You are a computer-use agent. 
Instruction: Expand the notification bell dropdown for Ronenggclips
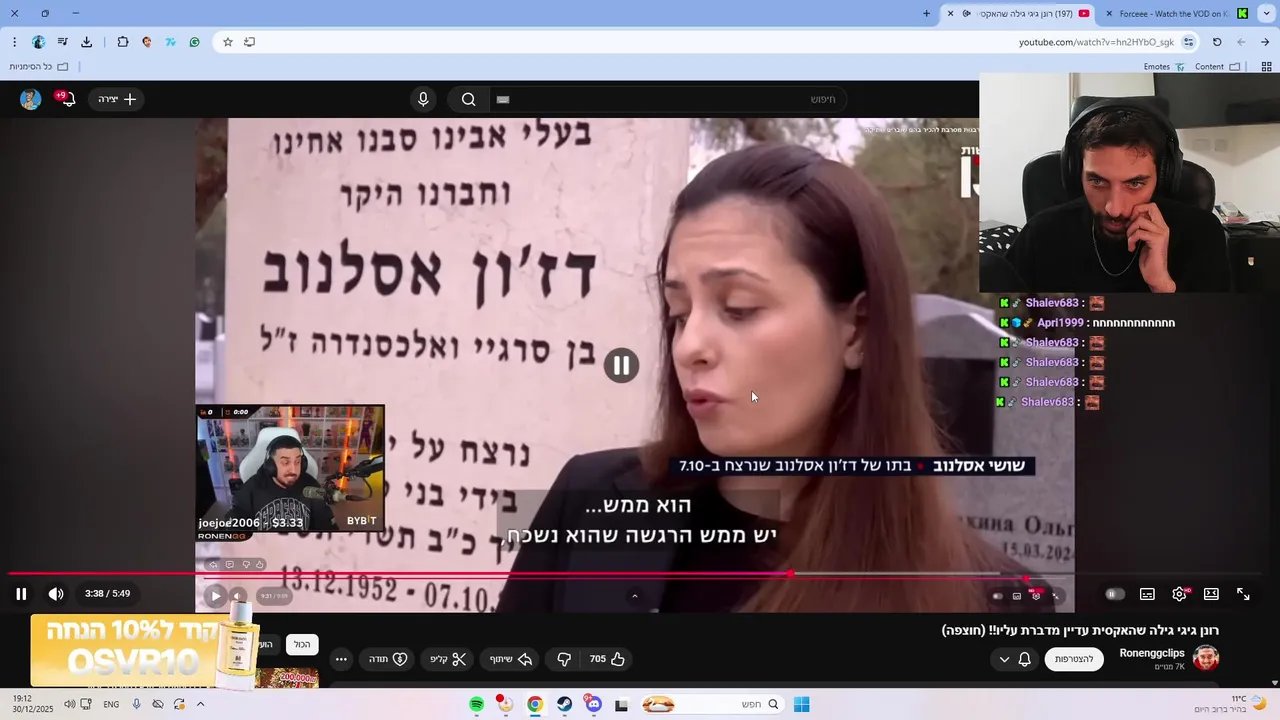1015,659
